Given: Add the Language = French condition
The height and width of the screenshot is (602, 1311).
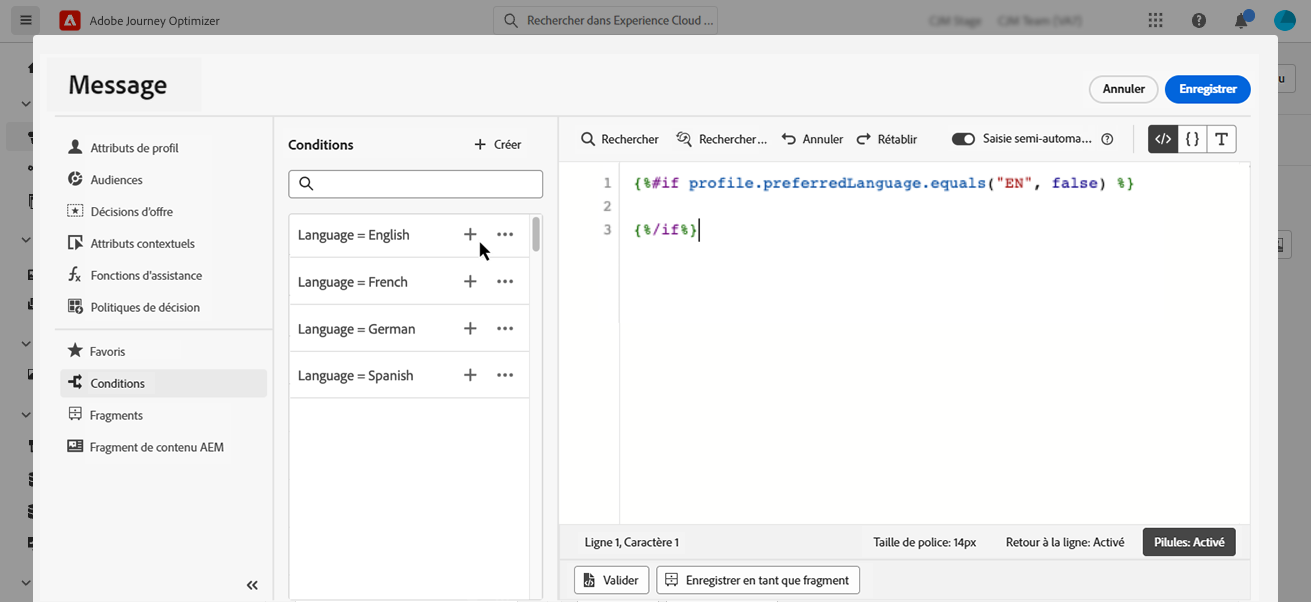Looking at the screenshot, I should (470, 282).
